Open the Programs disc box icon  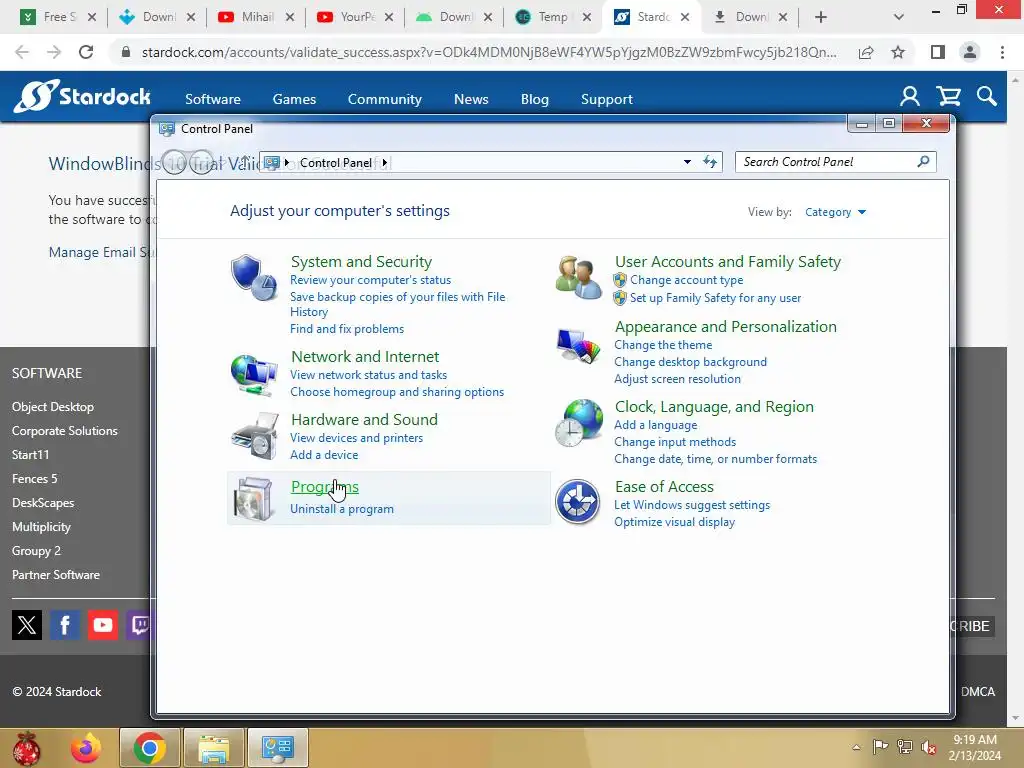(x=254, y=499)
